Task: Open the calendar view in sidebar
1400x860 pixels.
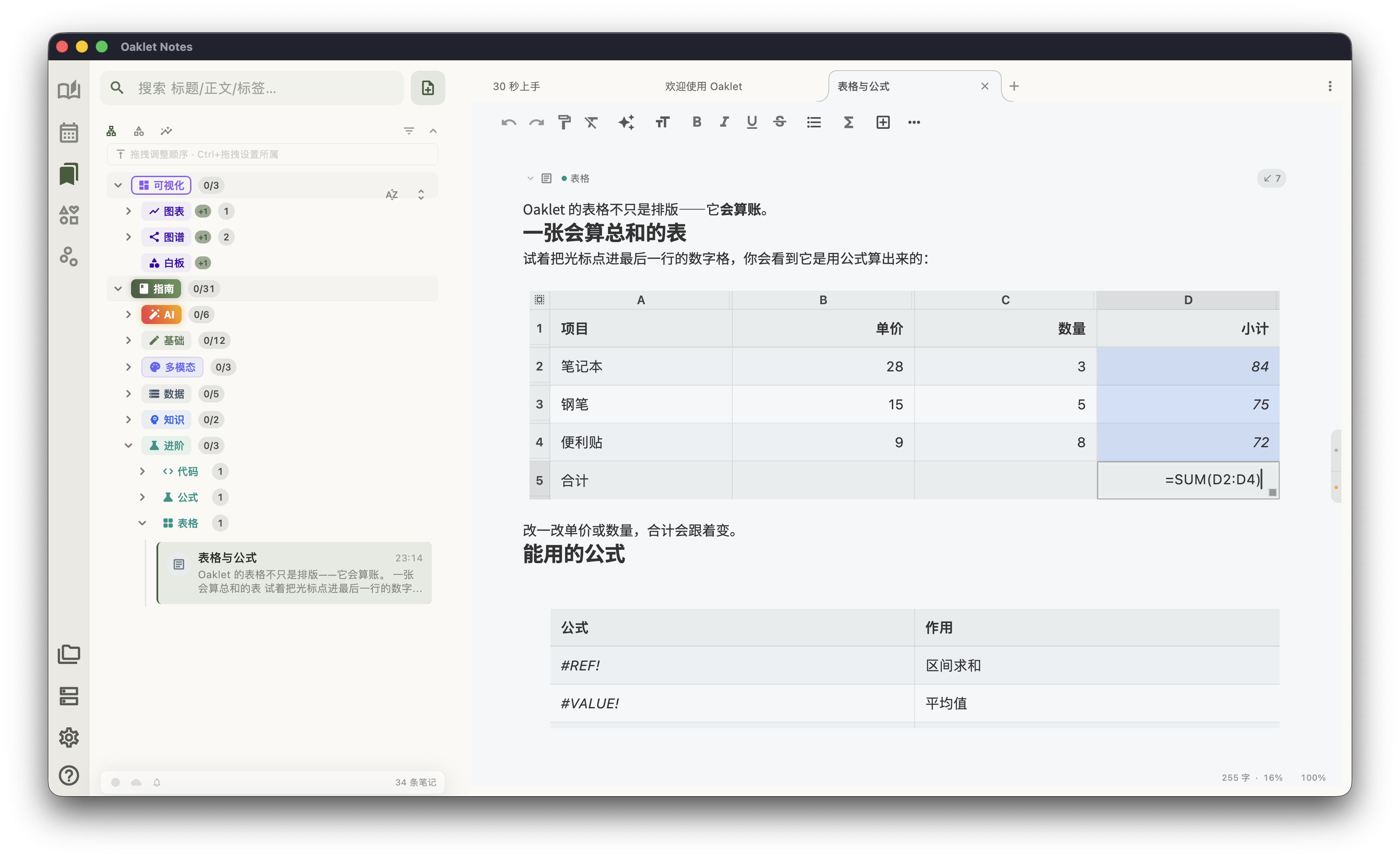Action: [69, 133]
